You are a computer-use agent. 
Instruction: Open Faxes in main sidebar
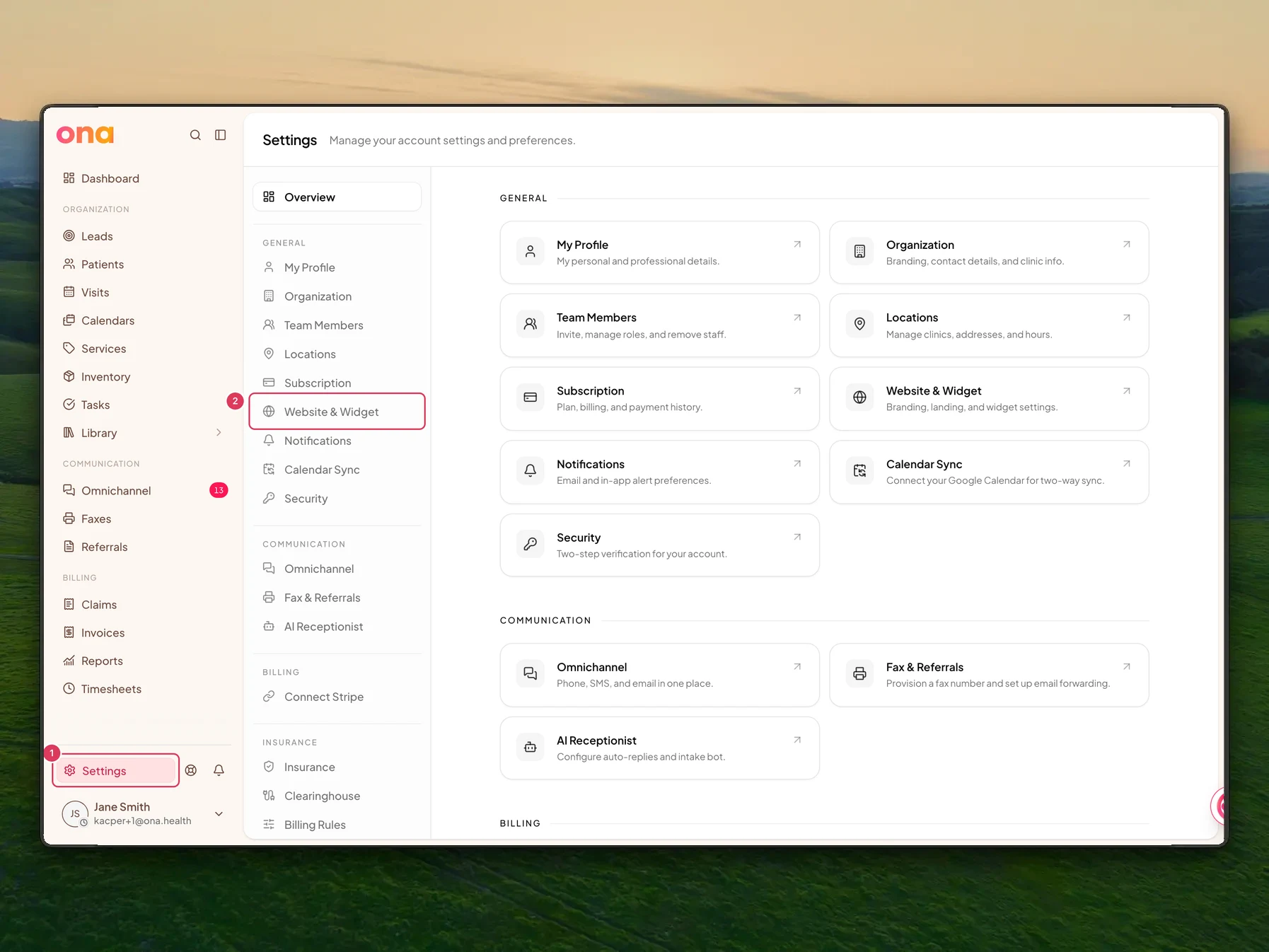(x=144, y=519)
